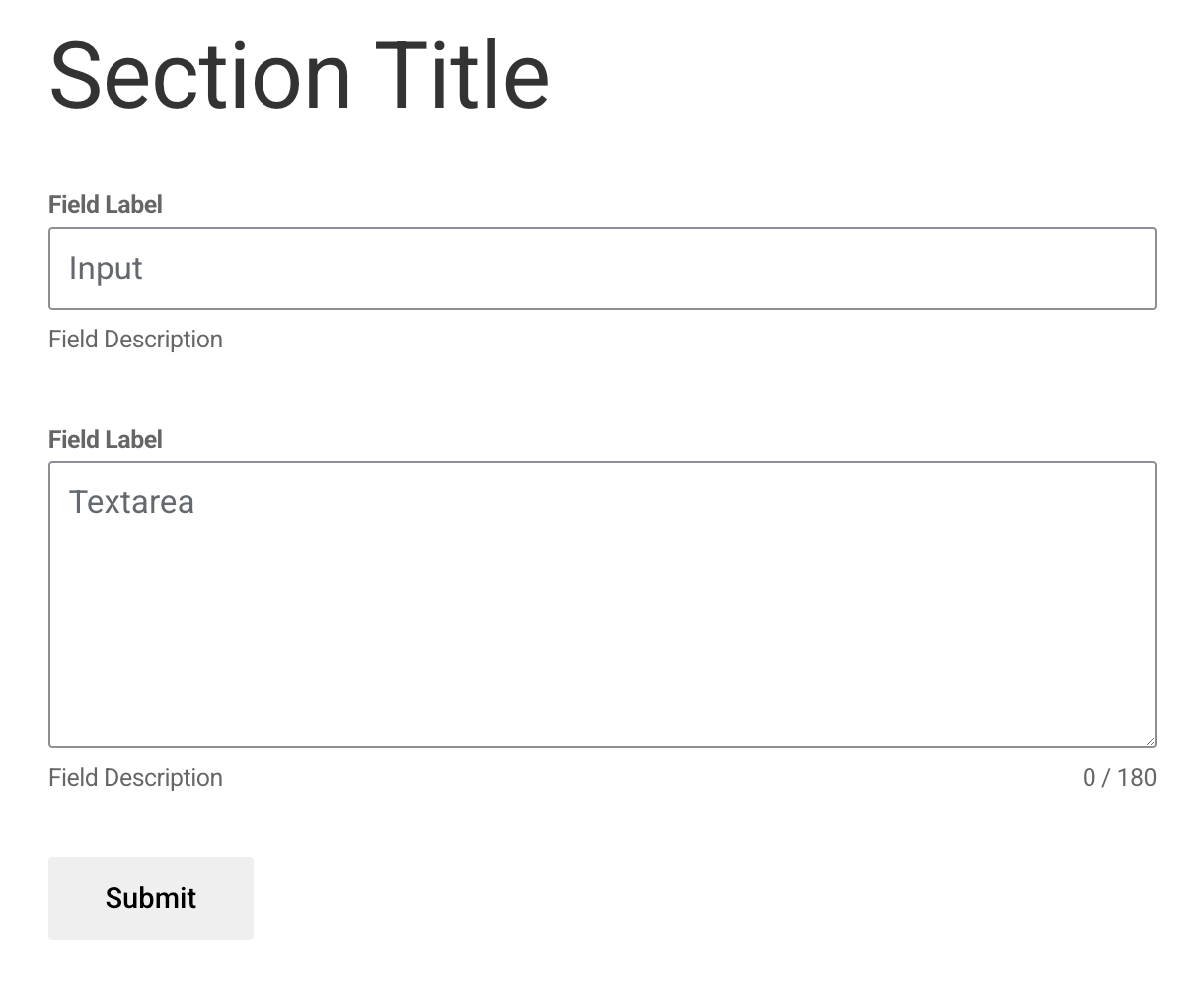Screen dimensions: 1204x988
Task: Click the top border of the Input field
Action: (602, 229)
